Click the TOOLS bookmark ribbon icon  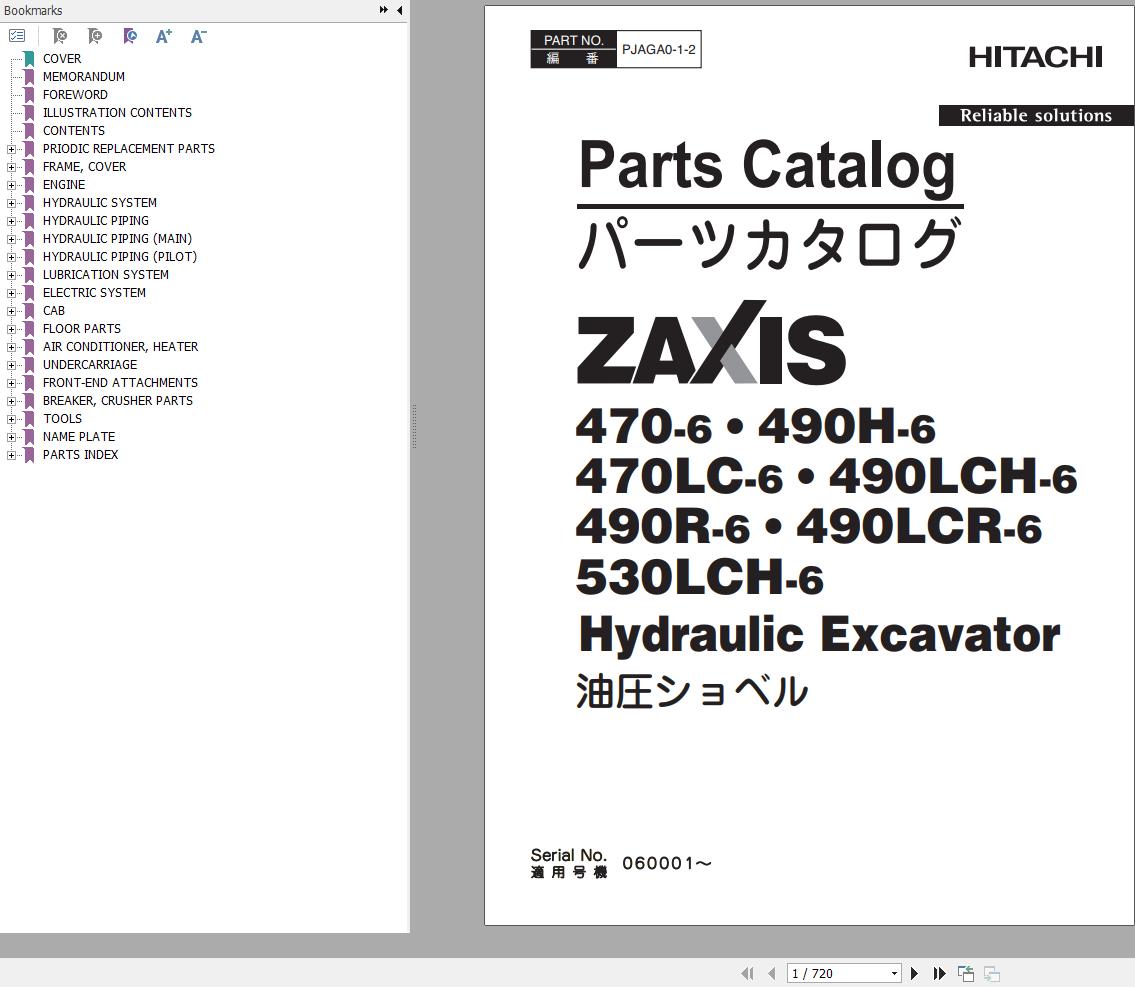(29, 419)
